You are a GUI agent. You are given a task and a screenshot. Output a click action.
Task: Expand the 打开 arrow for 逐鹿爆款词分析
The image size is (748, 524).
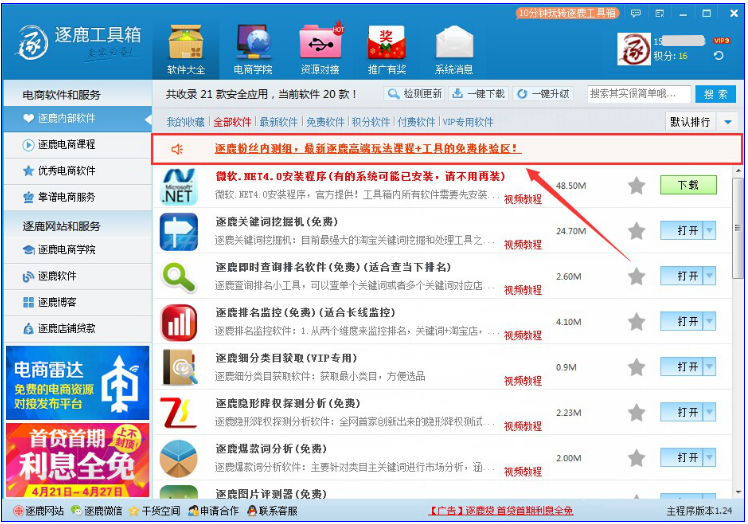coord(709,457)
